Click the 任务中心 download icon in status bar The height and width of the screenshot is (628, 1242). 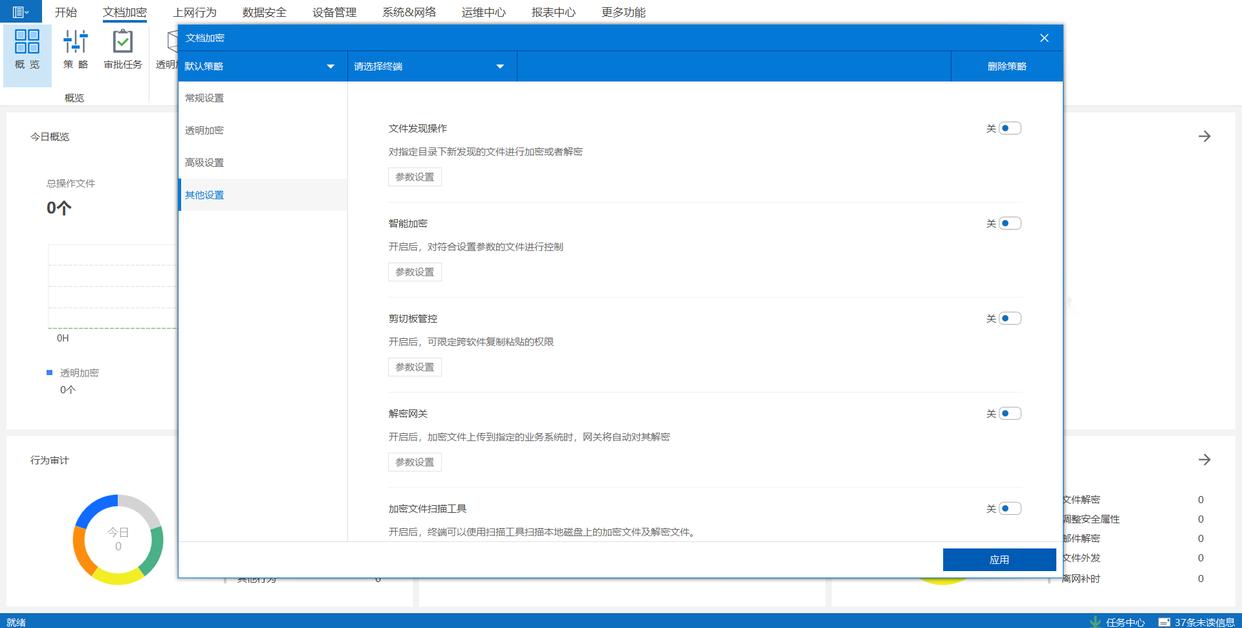click(1095, 622)
